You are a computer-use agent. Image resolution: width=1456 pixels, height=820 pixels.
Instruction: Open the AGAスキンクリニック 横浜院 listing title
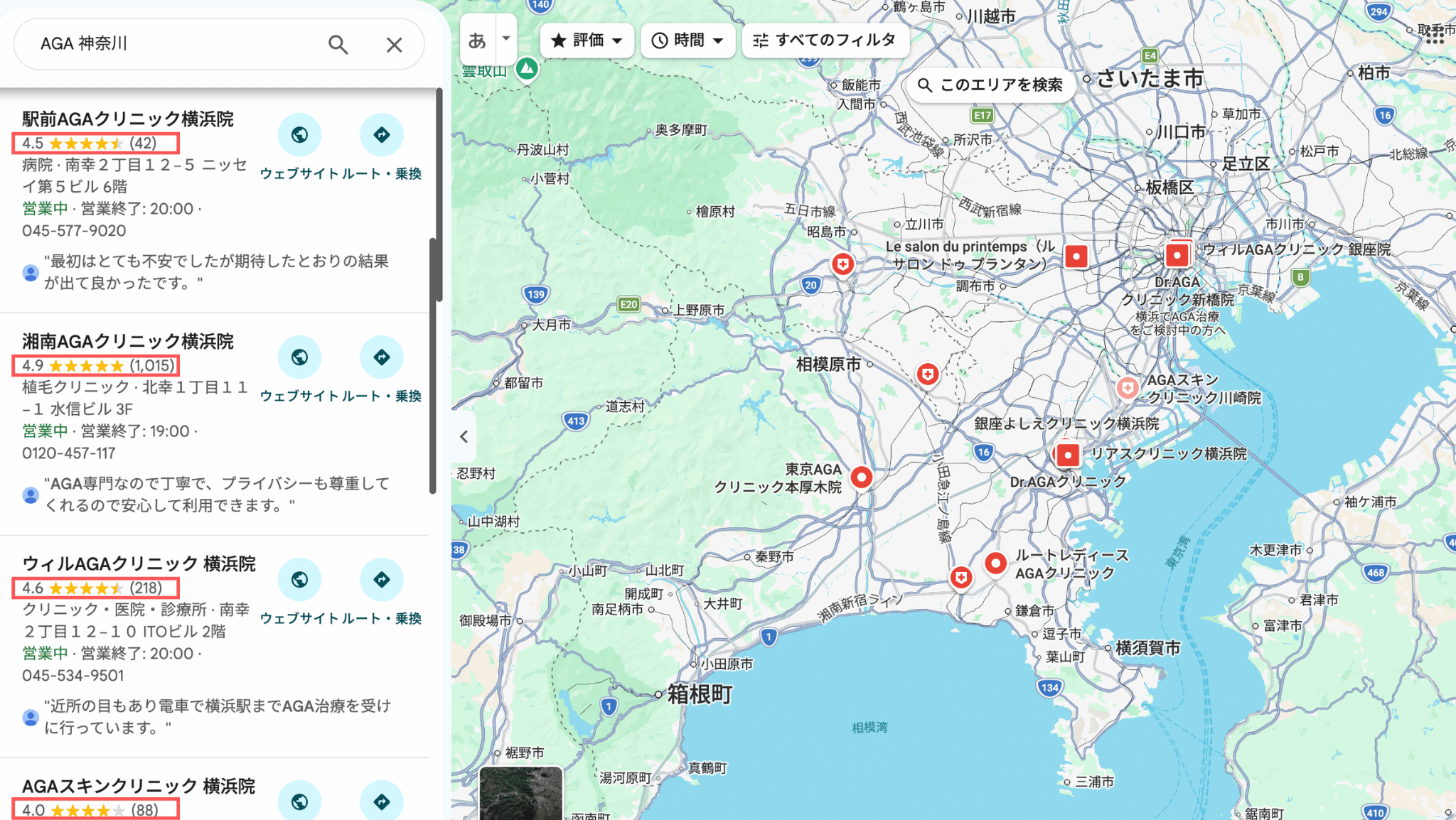[139, 787]
